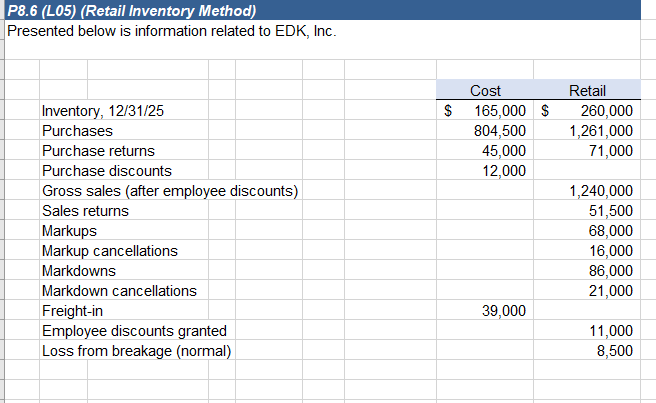Screen dimensions: 656x403
Task: Select the P8.6 Retail Inventory Method title cell
Action: 323,10
